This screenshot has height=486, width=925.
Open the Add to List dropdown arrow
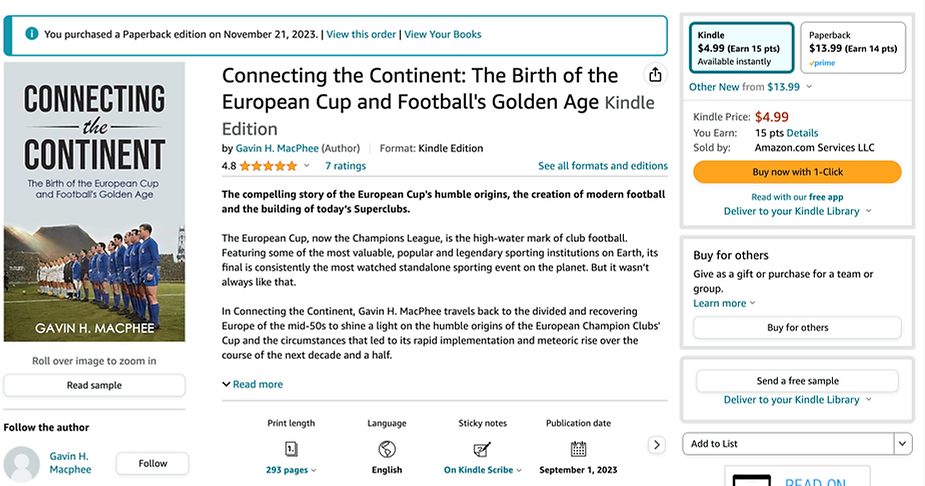pyautogui.click(x=903, y=443)
